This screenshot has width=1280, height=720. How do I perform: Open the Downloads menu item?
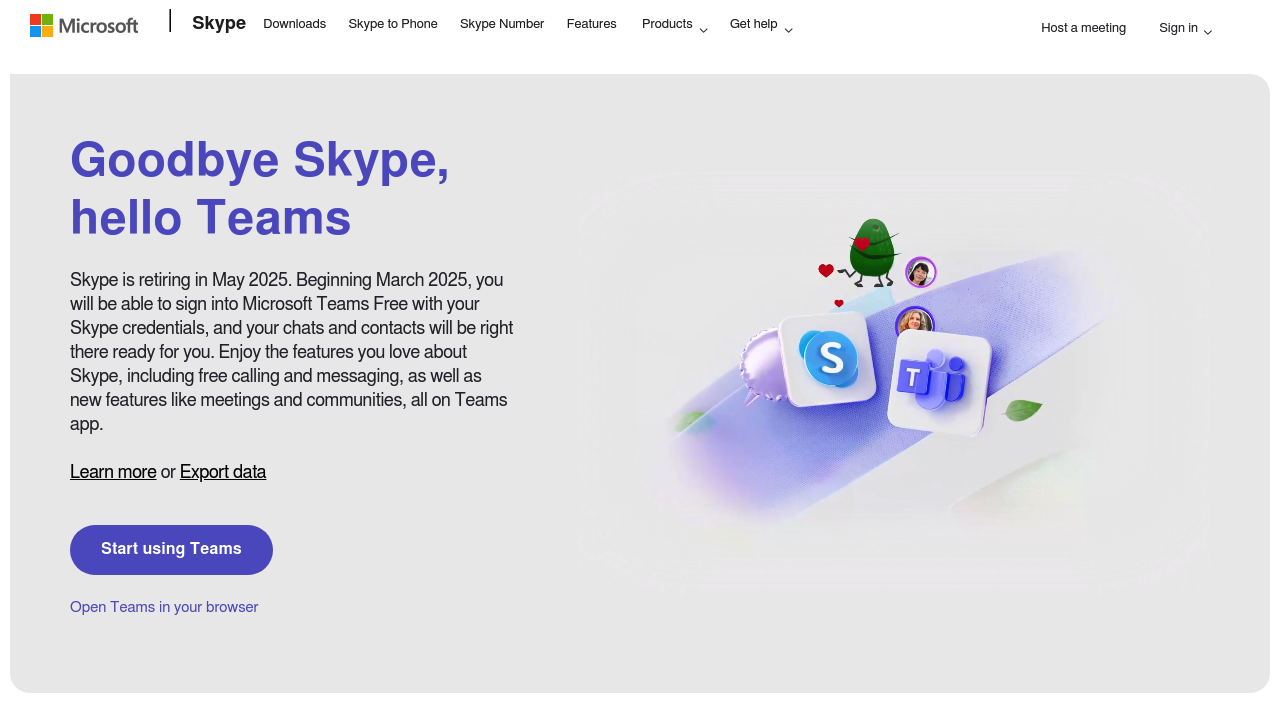(295, 24)
